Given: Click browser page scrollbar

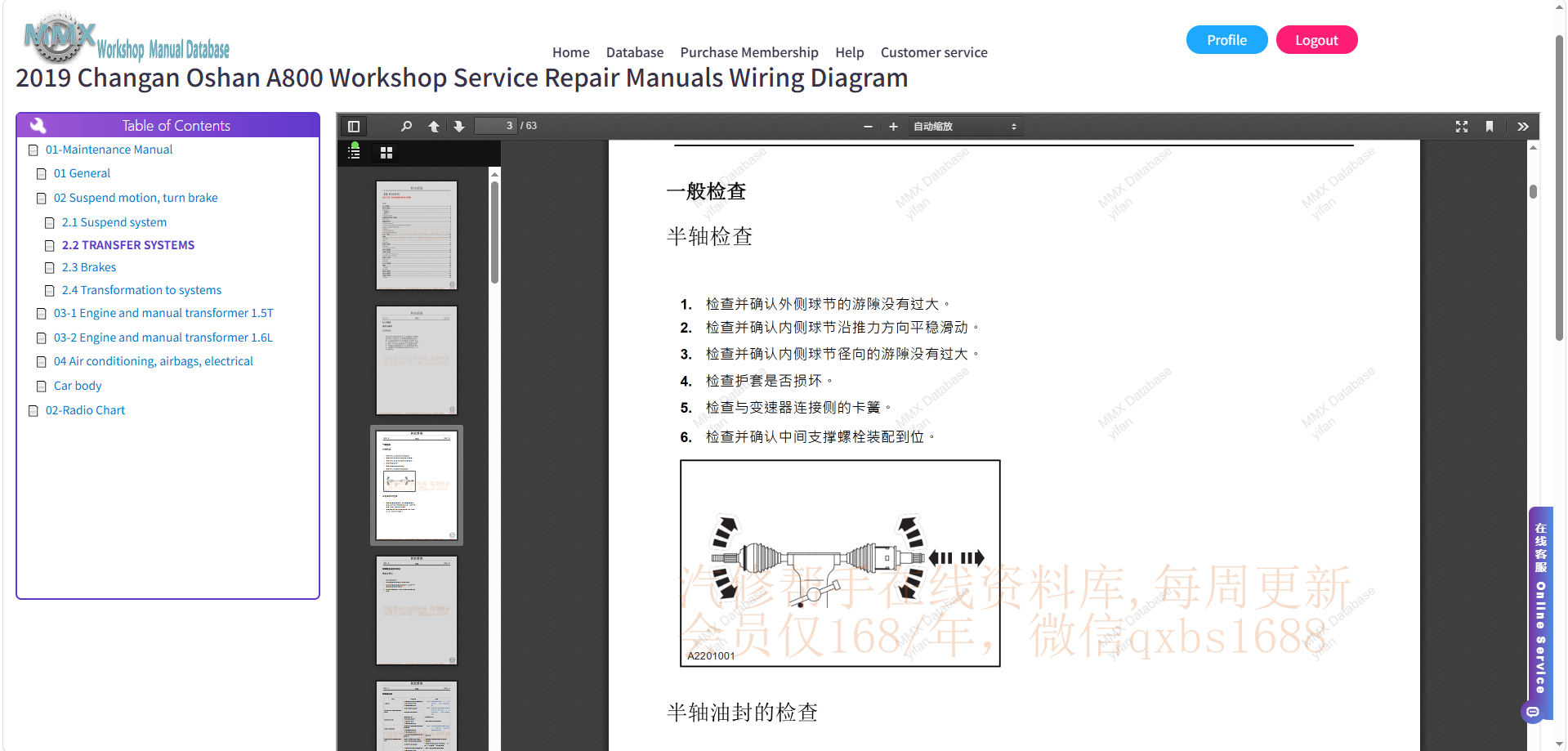Looking at the screenshot, I should point(1560,188).
